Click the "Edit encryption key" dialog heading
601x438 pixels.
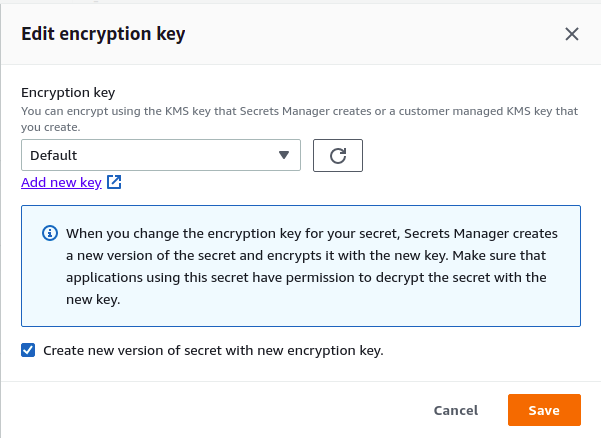coord(103,34)
